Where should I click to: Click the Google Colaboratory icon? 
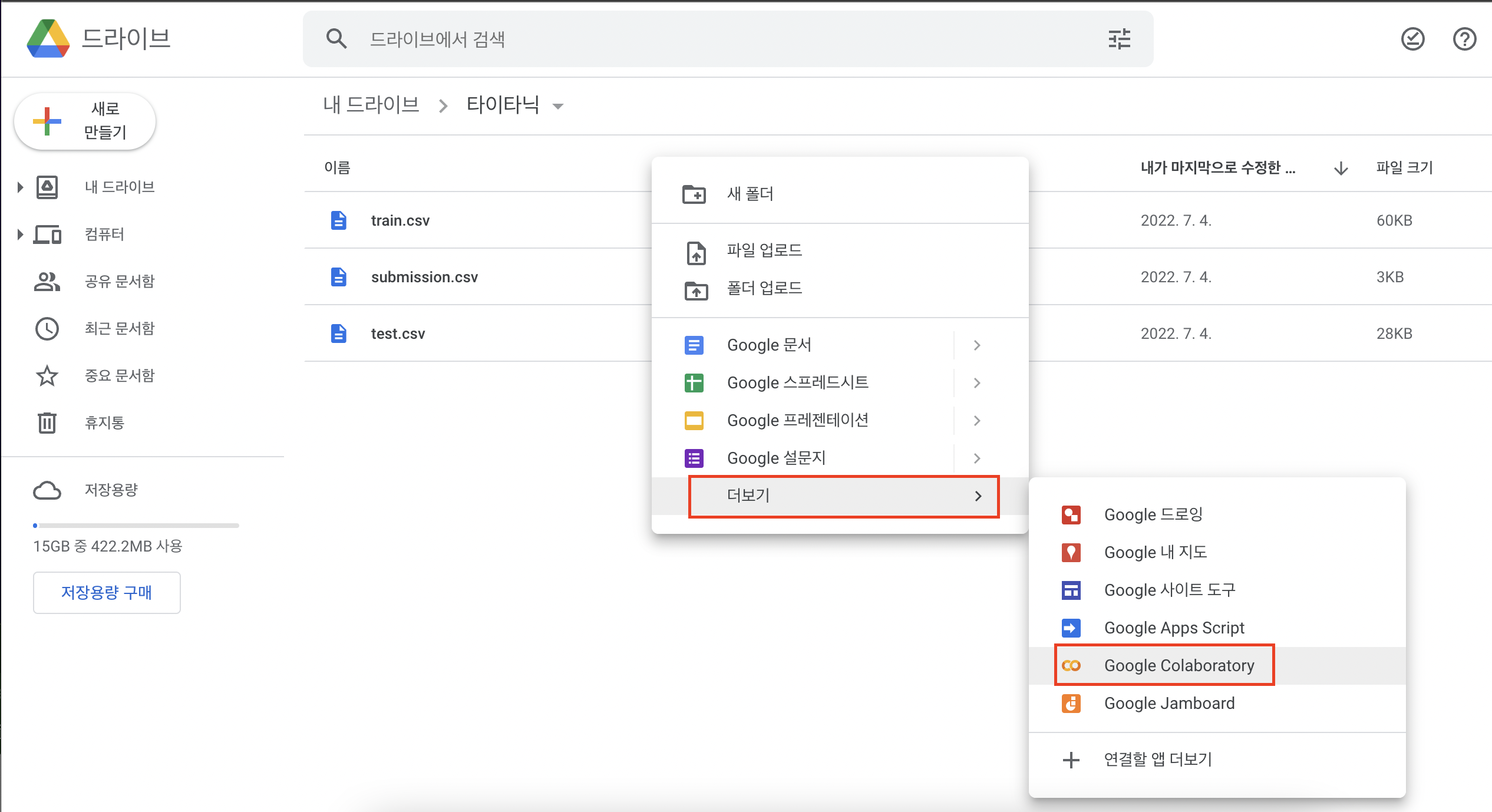1071,665
